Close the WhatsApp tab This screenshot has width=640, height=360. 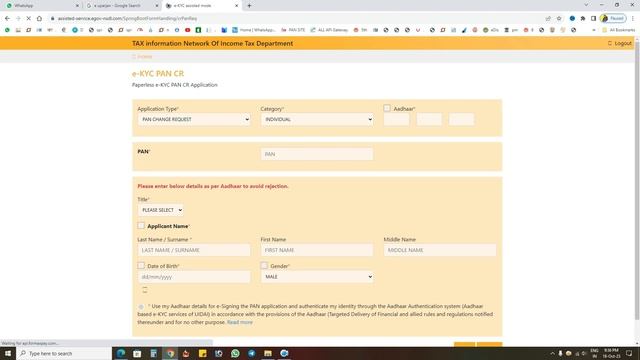point(78,6)
